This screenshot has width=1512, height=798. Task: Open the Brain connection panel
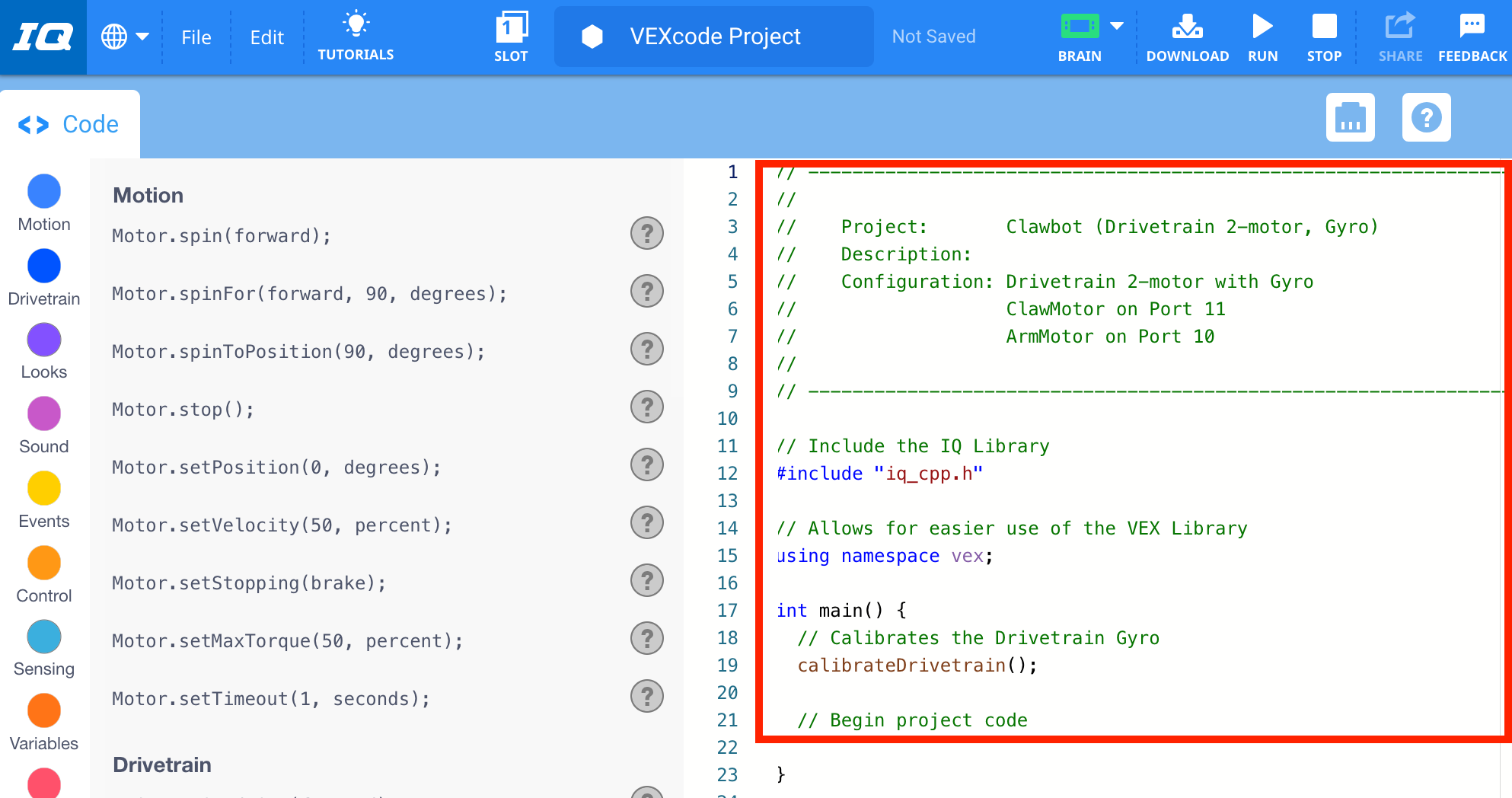pos(1080,36)
